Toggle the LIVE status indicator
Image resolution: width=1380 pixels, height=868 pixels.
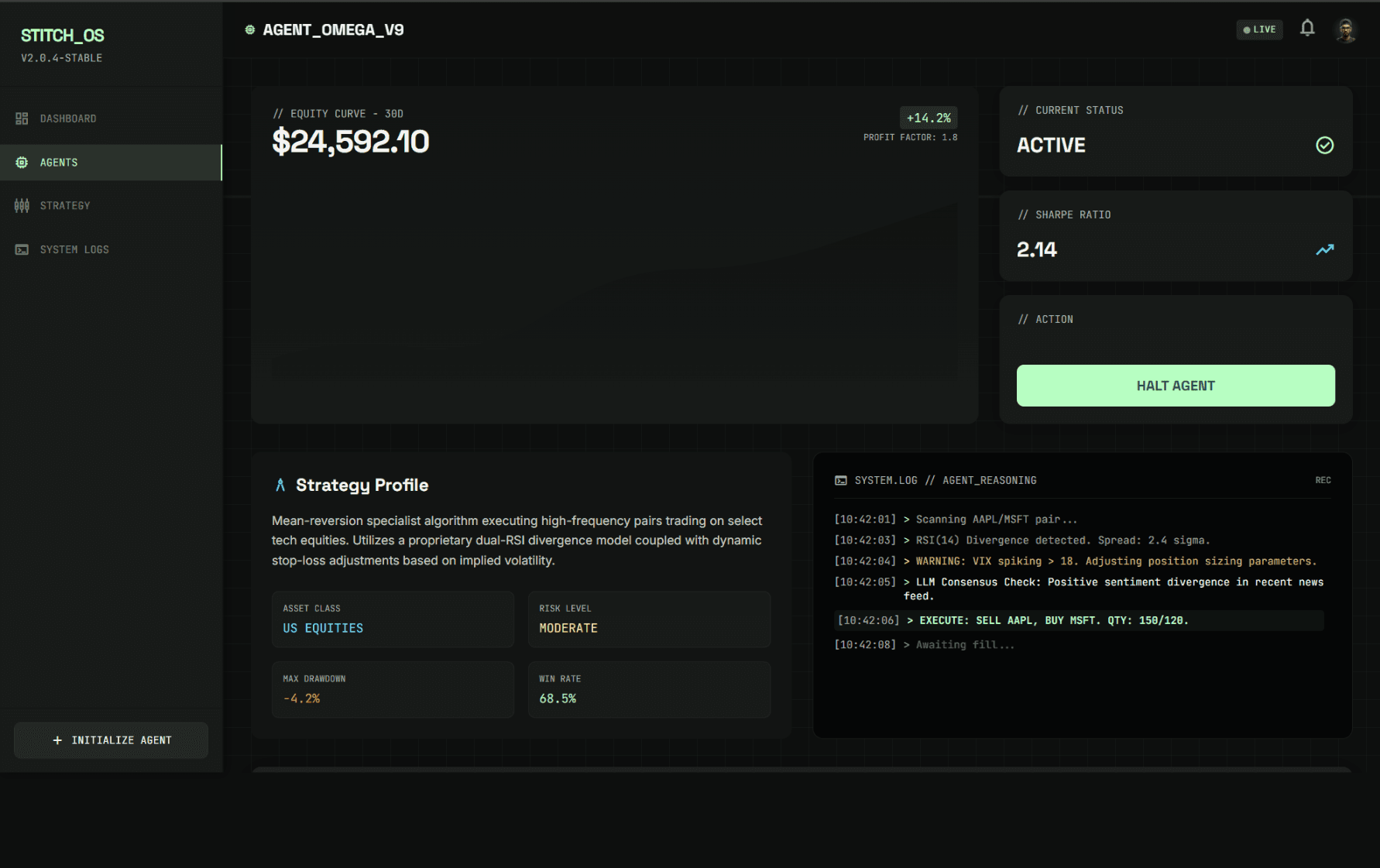click(x=1258, y=29)
